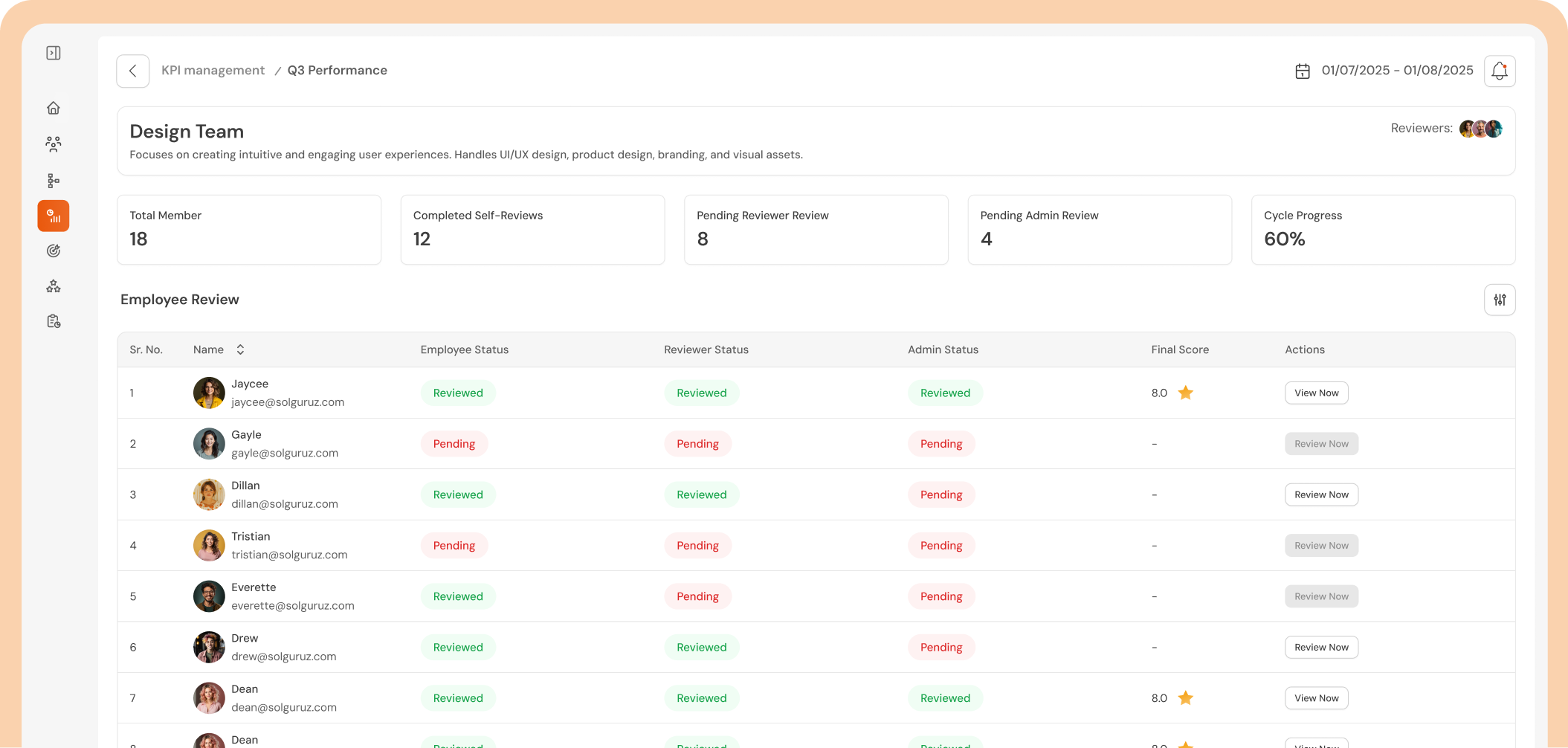
Task: Open the date range picker
Action: pos(1384,71)
